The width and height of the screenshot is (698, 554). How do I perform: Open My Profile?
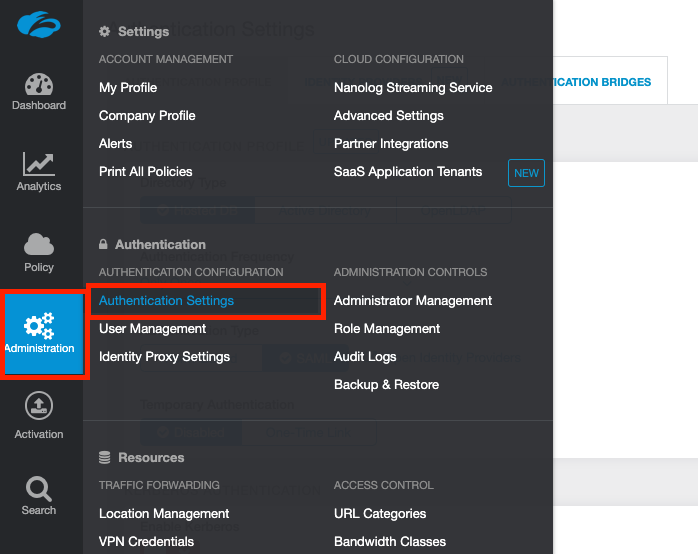(128, 87)
